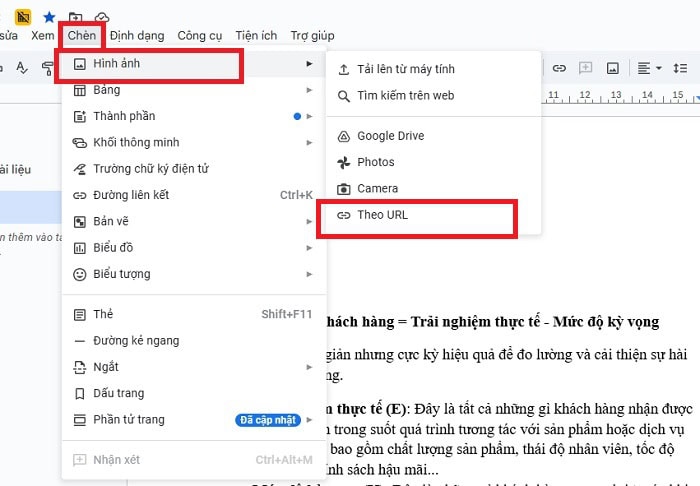Click the insert image icon in toolbar
700x486 pixels.
[612, 68]
